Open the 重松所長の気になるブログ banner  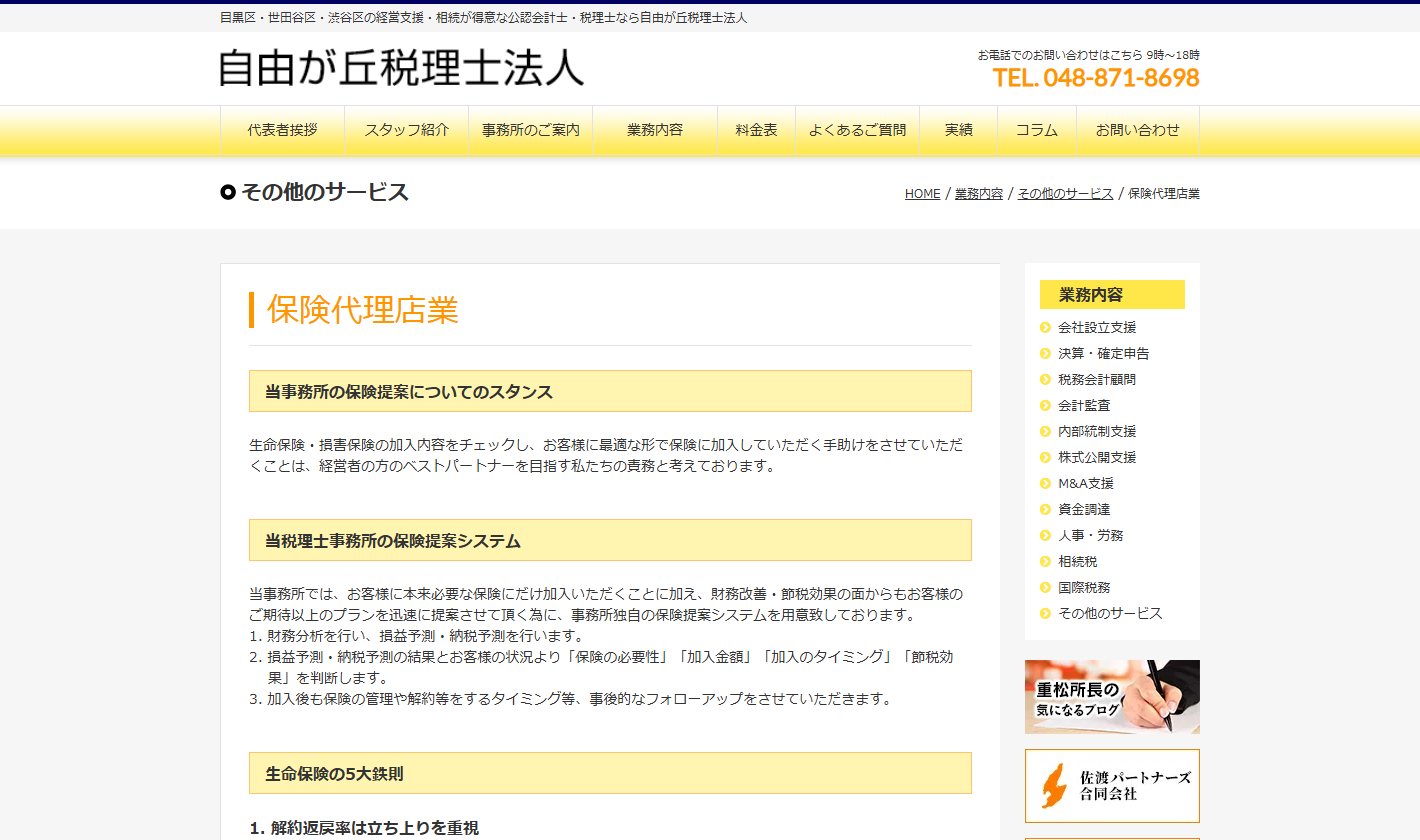click(x=1112, y=697)
